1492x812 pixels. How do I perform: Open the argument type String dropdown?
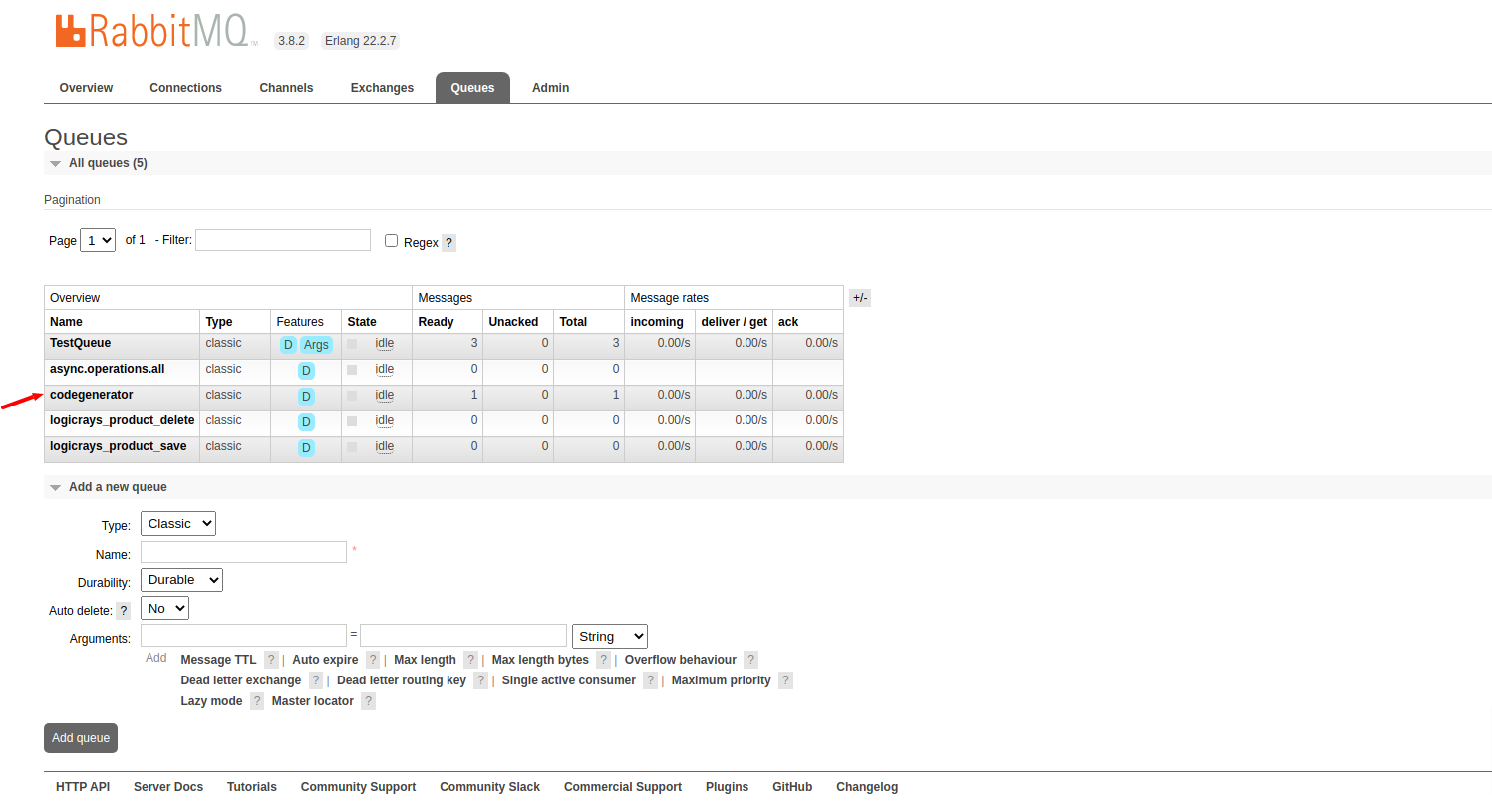point(610,637)
